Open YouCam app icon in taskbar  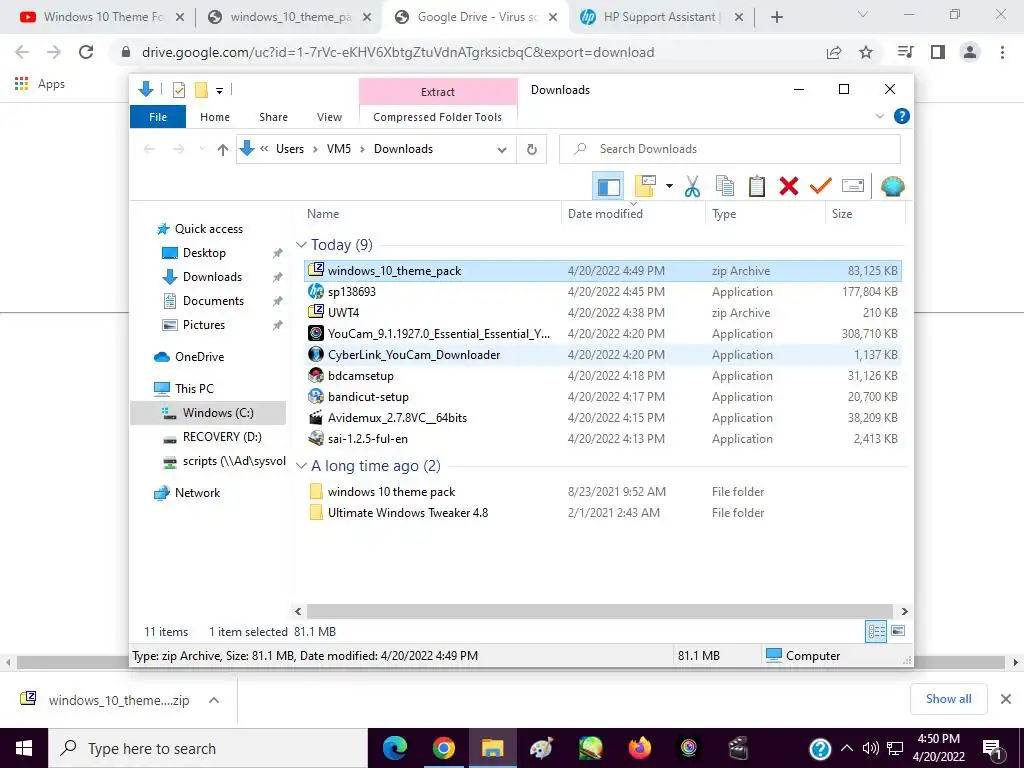(x=688, y=748)
